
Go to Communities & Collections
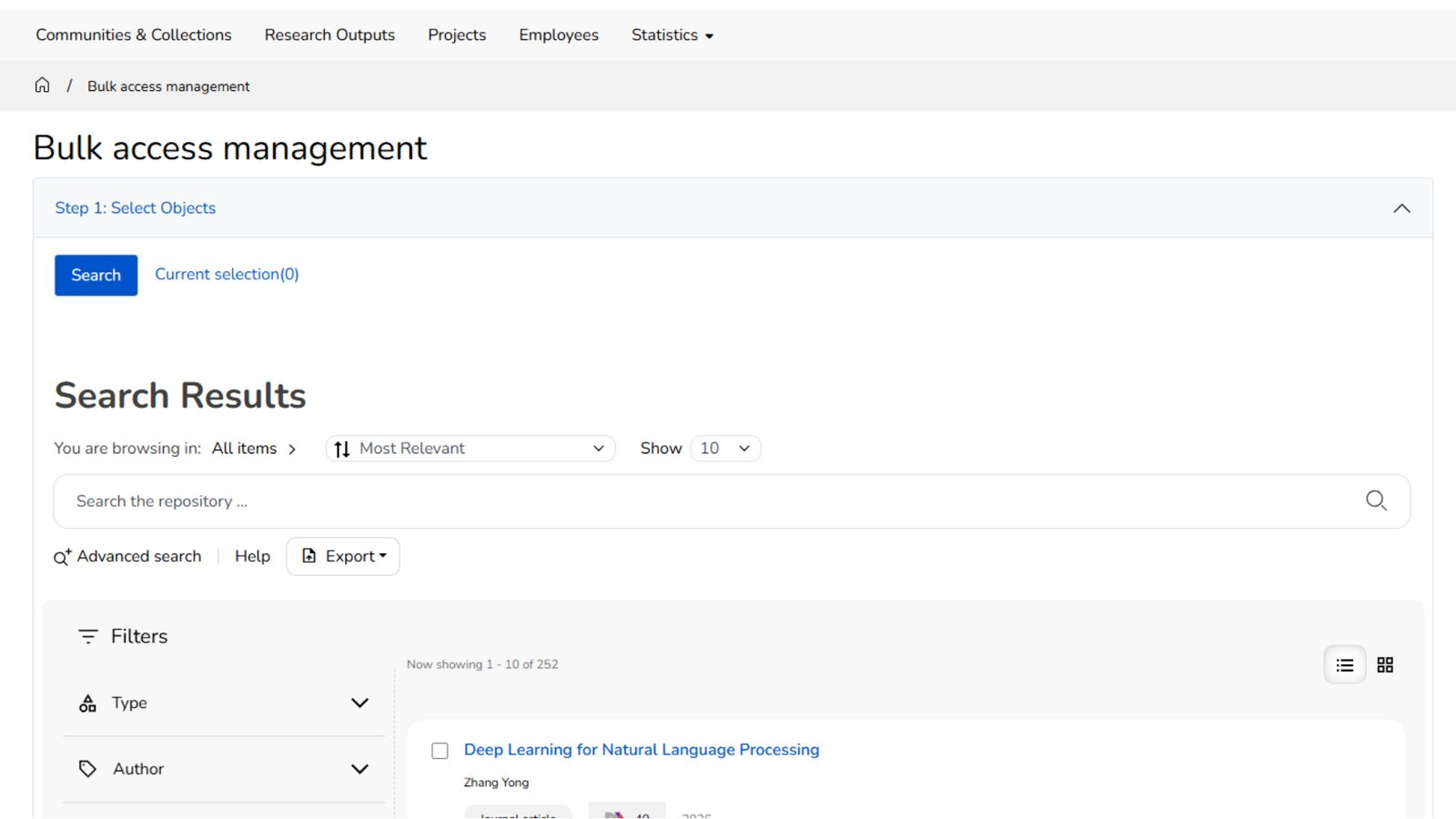click(x=134, y=35)
